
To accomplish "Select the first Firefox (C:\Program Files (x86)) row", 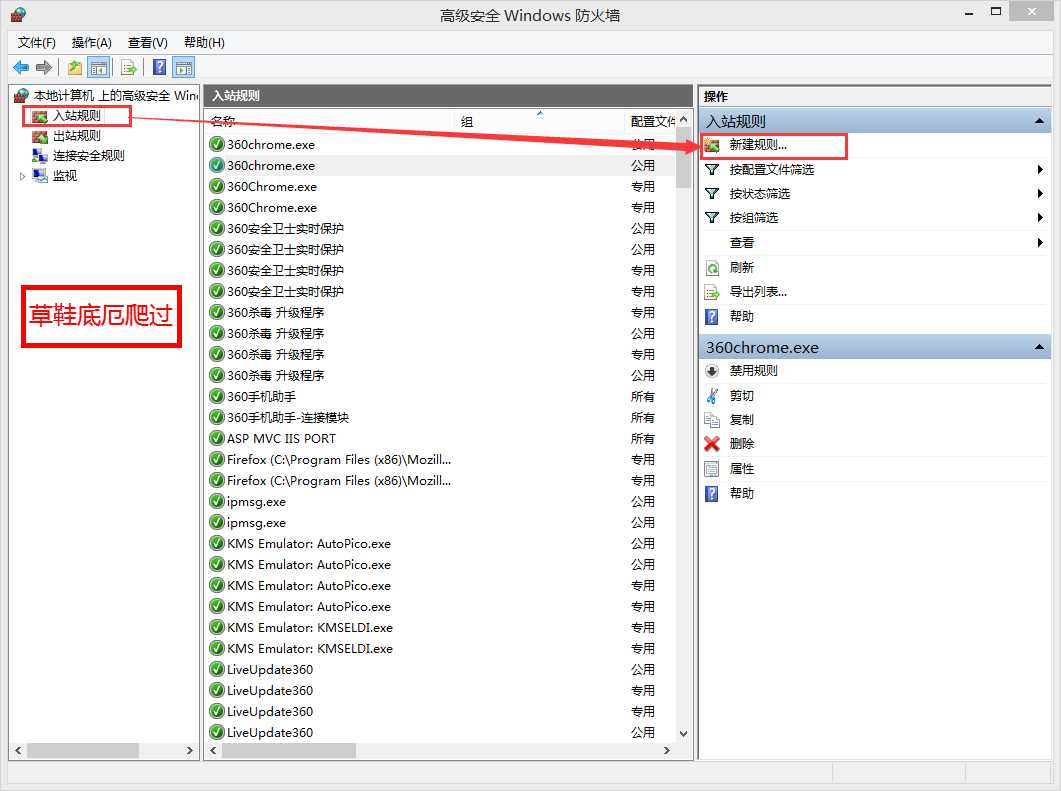I will [x=441, y=459].
